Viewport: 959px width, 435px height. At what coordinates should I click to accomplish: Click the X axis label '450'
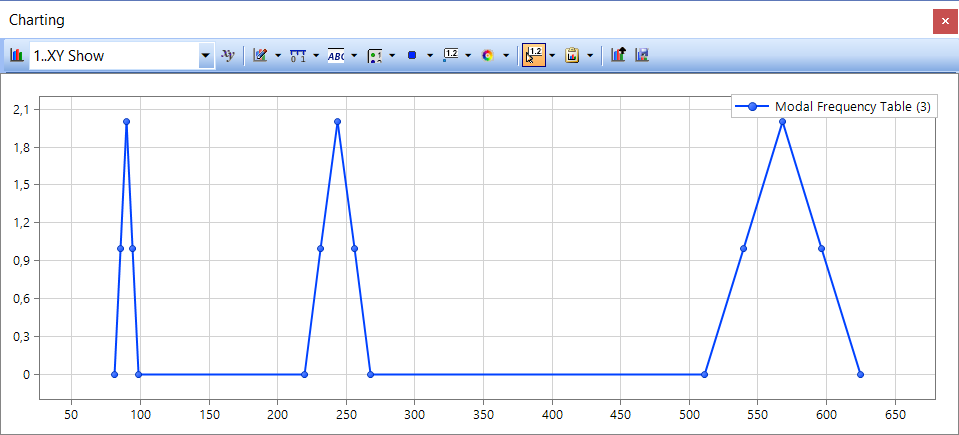pos(621,415)
